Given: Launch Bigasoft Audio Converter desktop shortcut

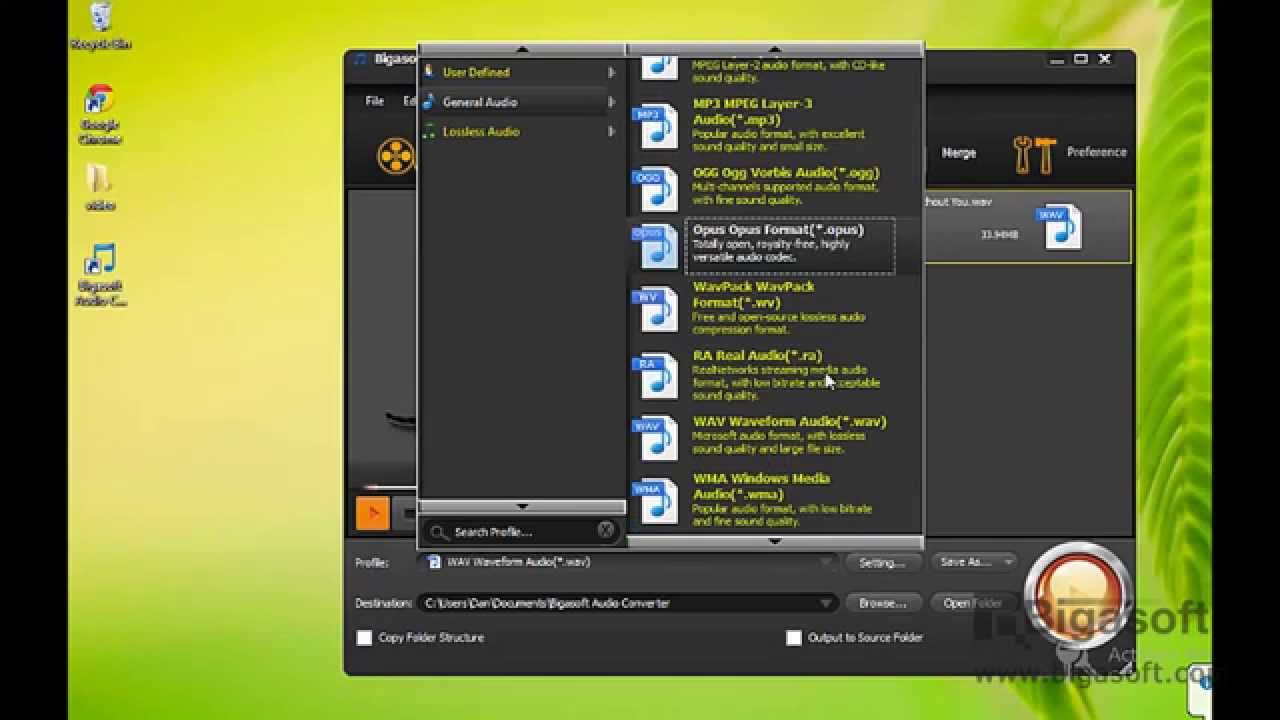Looking at the screenshot, I should pos(100,275).
